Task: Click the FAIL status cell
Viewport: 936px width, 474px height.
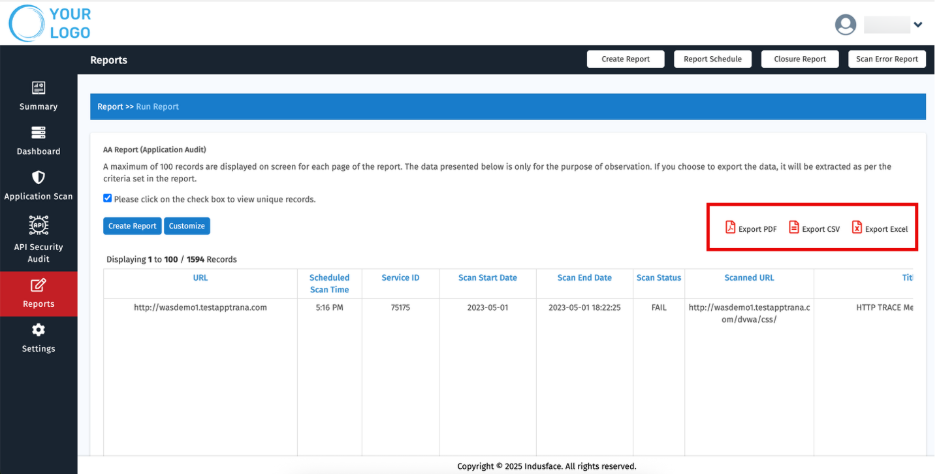Action: point(658,308)
